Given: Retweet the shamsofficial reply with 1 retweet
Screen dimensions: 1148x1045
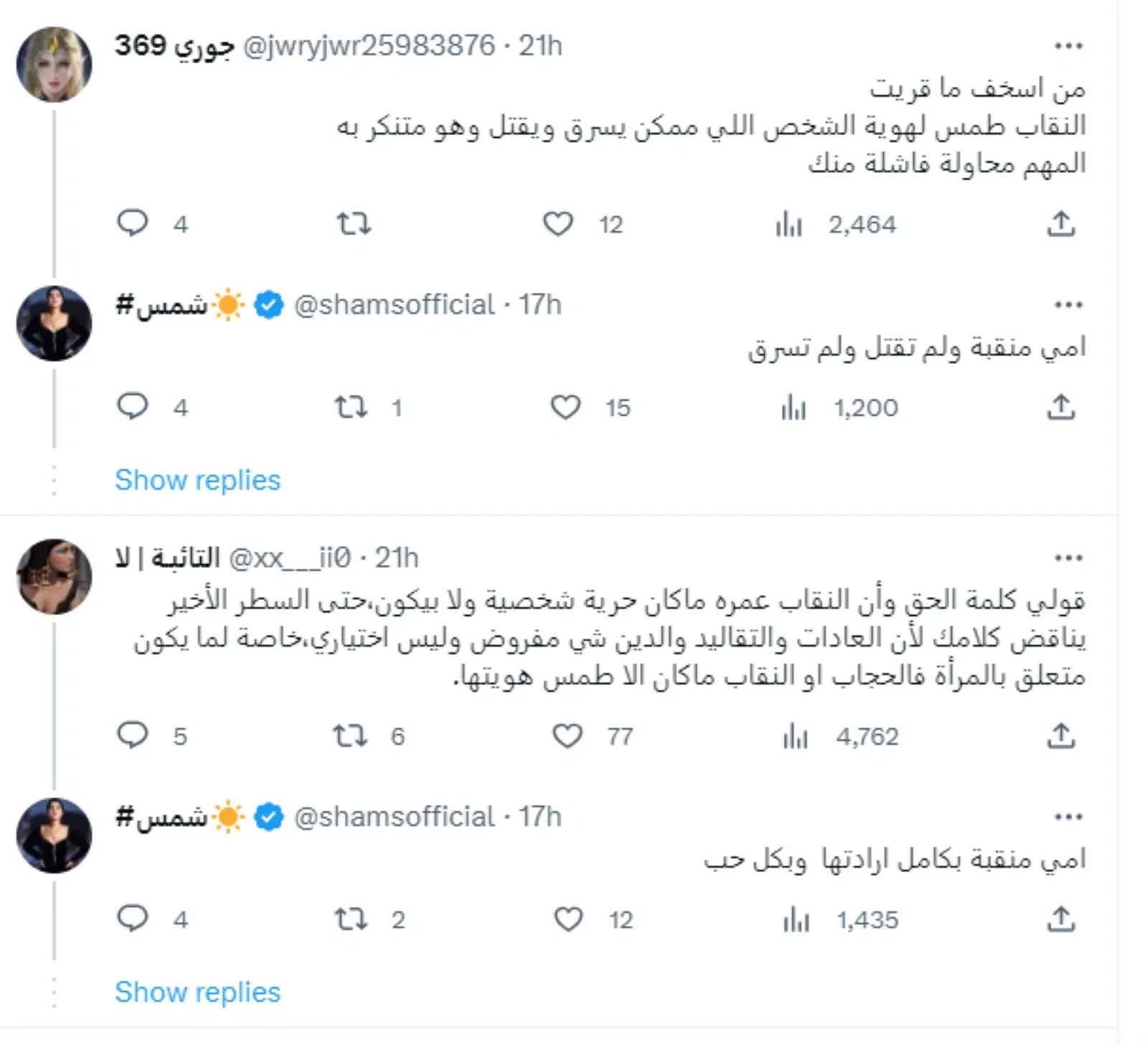Looking at the screenshot, I should coord(352,408).
